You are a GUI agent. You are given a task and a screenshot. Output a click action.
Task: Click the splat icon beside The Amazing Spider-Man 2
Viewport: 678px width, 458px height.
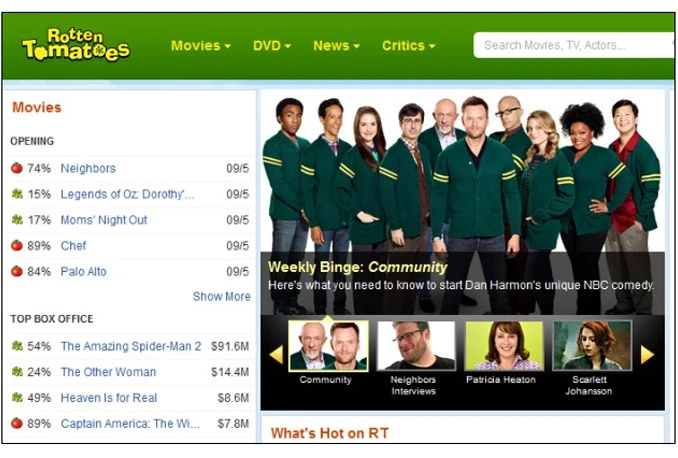coord(17,346)
